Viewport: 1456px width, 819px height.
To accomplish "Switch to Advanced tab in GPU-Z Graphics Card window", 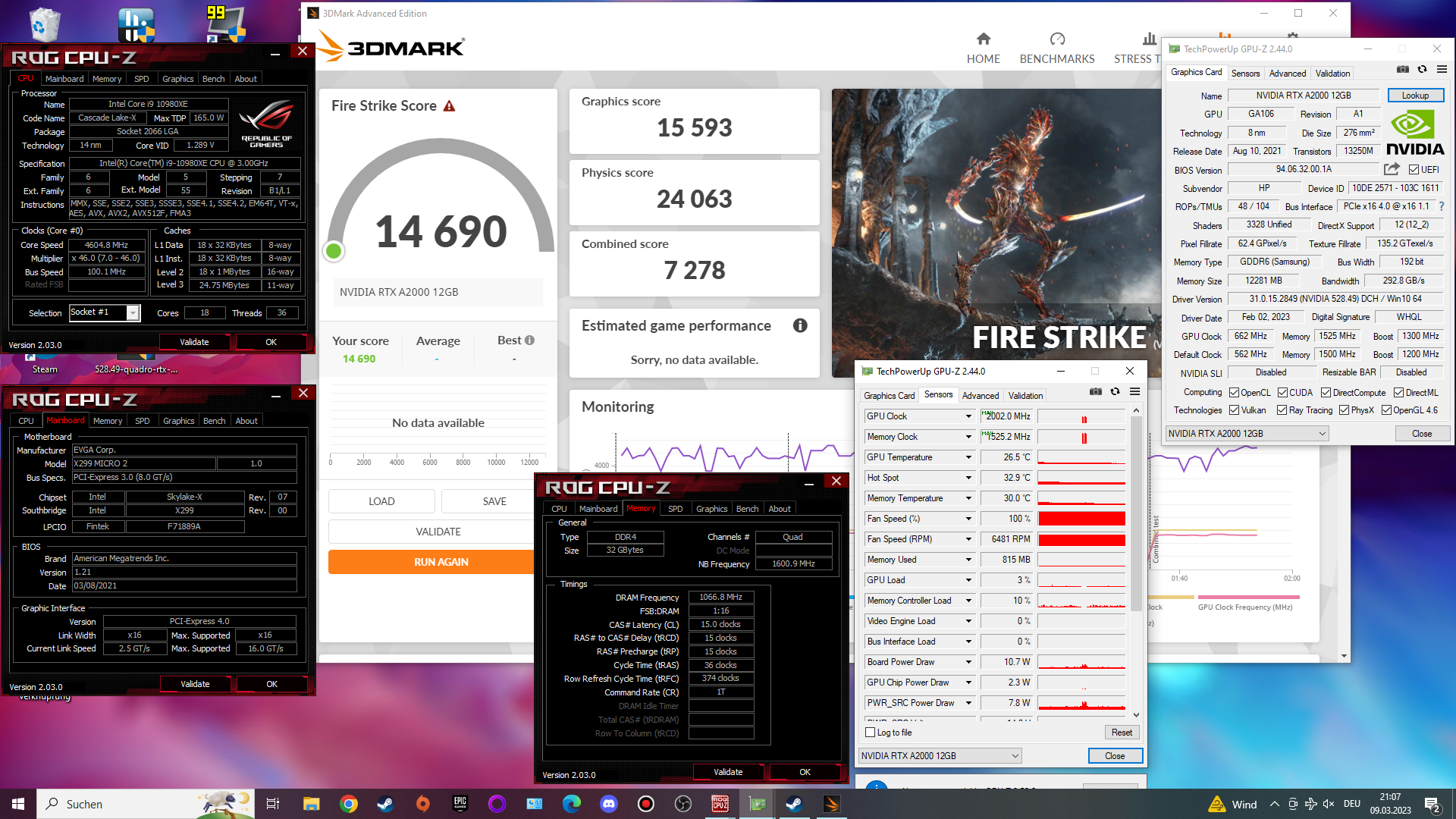I will (1288, 74).
